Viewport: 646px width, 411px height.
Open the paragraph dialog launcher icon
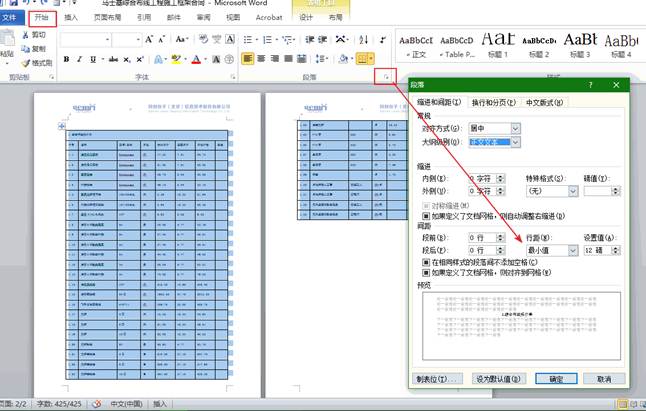(382, 76)
